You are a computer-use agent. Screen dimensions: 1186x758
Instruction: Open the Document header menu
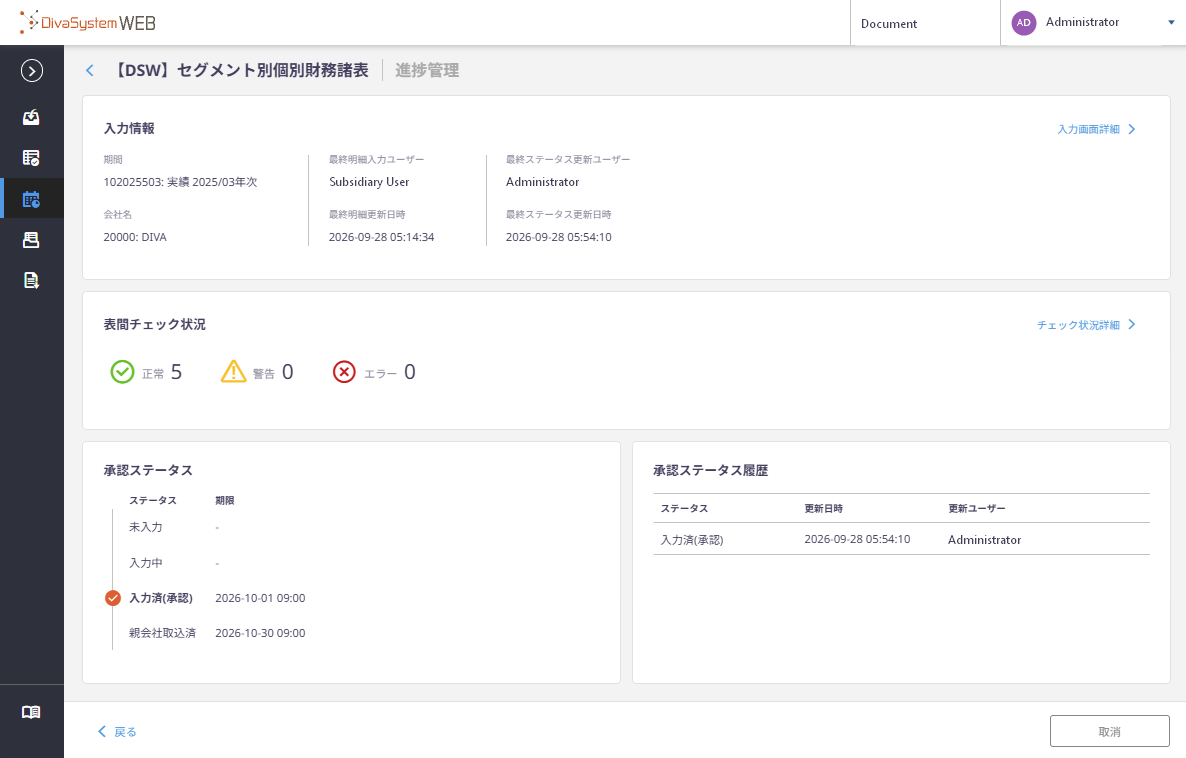click(x=889, y=23)
